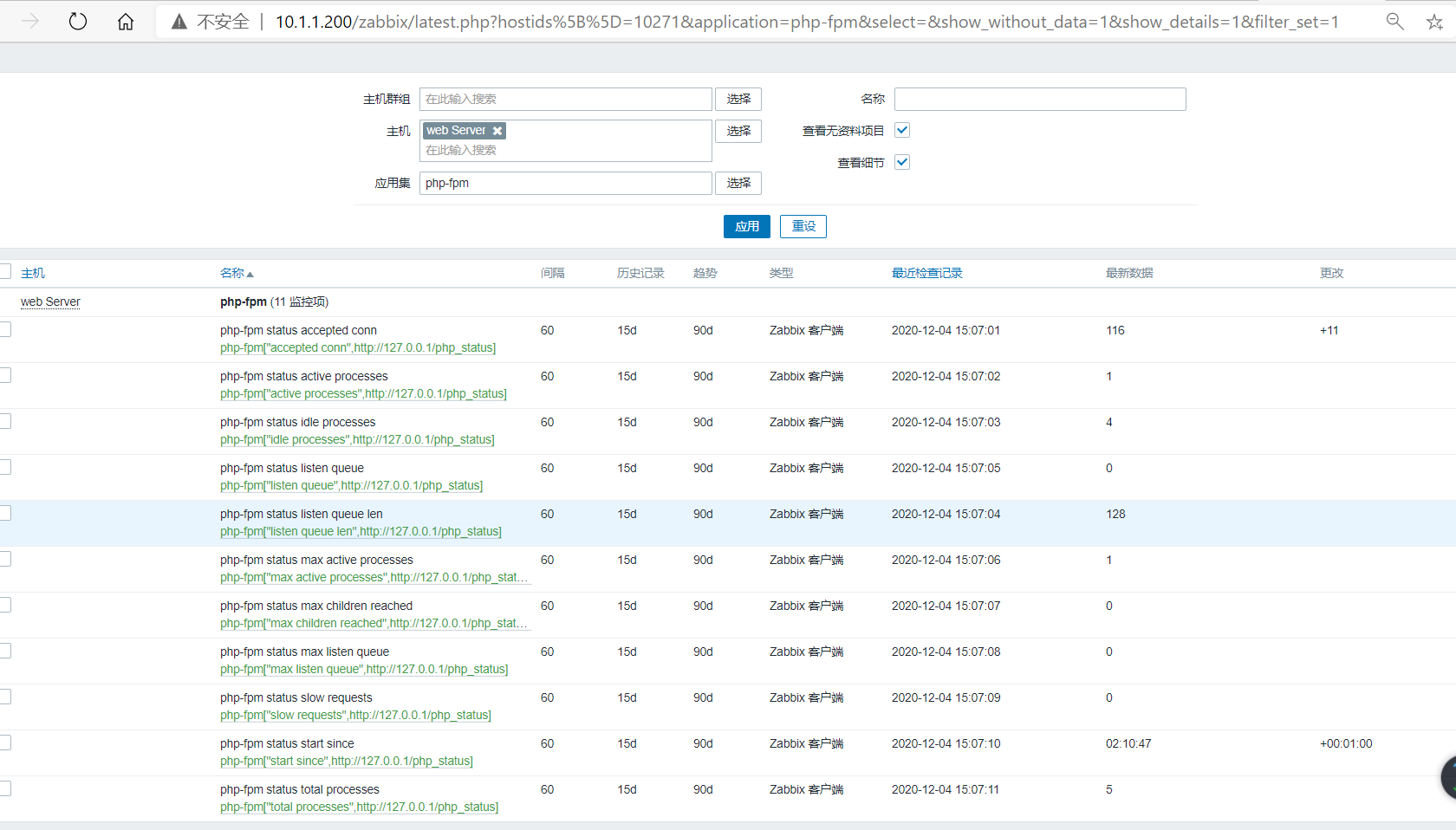
Task: Check the idle processes row checkbox
Action: pos(5,421)
